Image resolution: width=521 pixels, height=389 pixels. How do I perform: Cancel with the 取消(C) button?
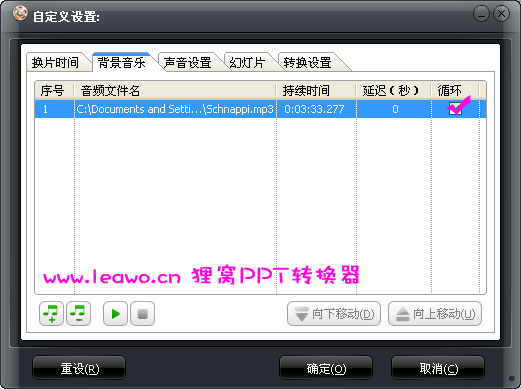[x=438, y=368]
